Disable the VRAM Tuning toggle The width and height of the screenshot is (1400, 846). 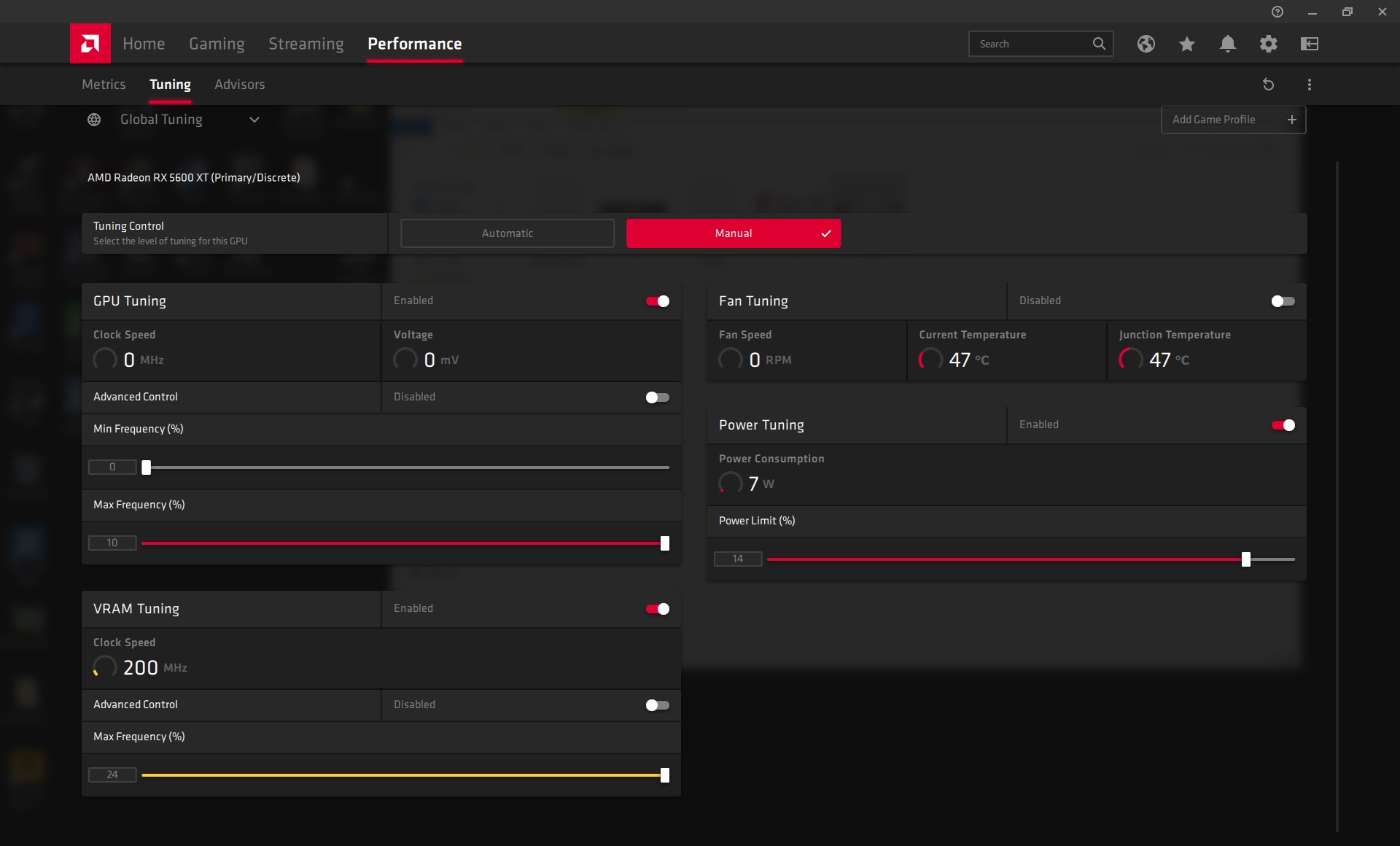click(657, 609)
